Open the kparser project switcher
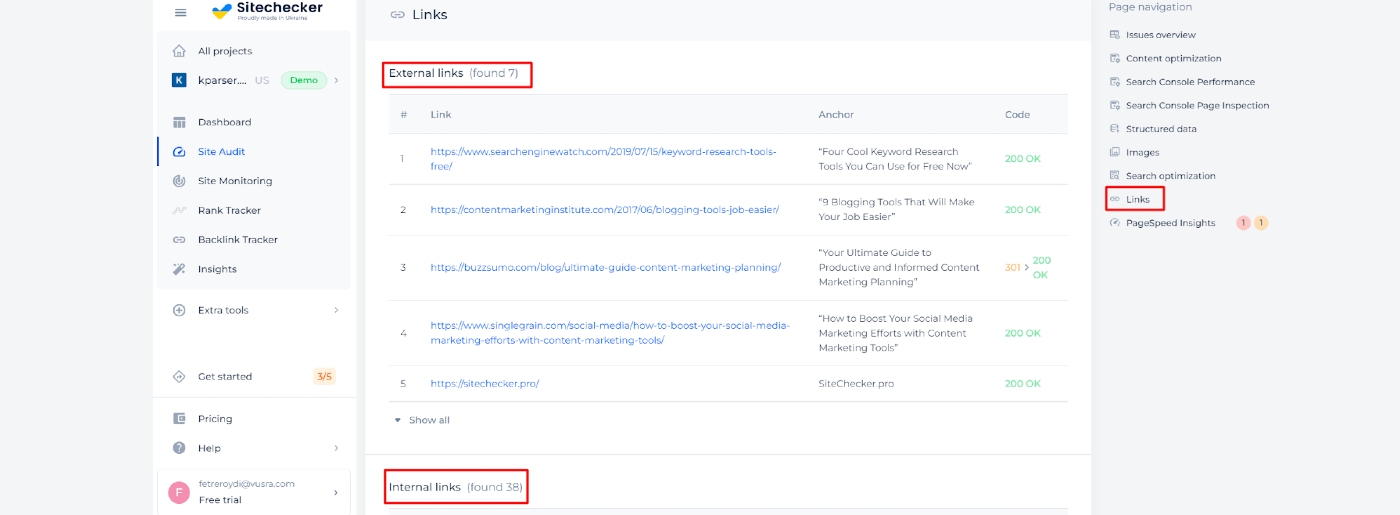The height and width of the screenshot is (515, 1400). [254, 80]
